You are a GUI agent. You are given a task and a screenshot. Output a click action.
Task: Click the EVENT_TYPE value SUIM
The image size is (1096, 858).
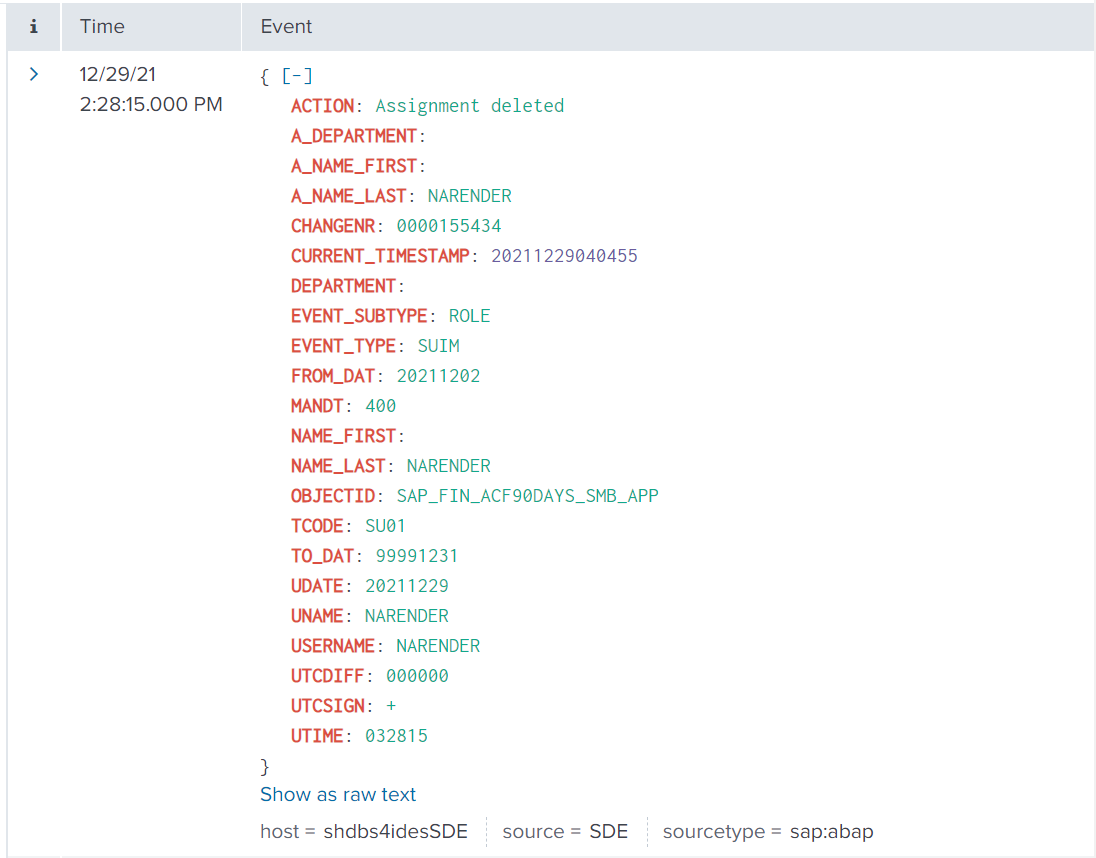(x=438, y=346)
